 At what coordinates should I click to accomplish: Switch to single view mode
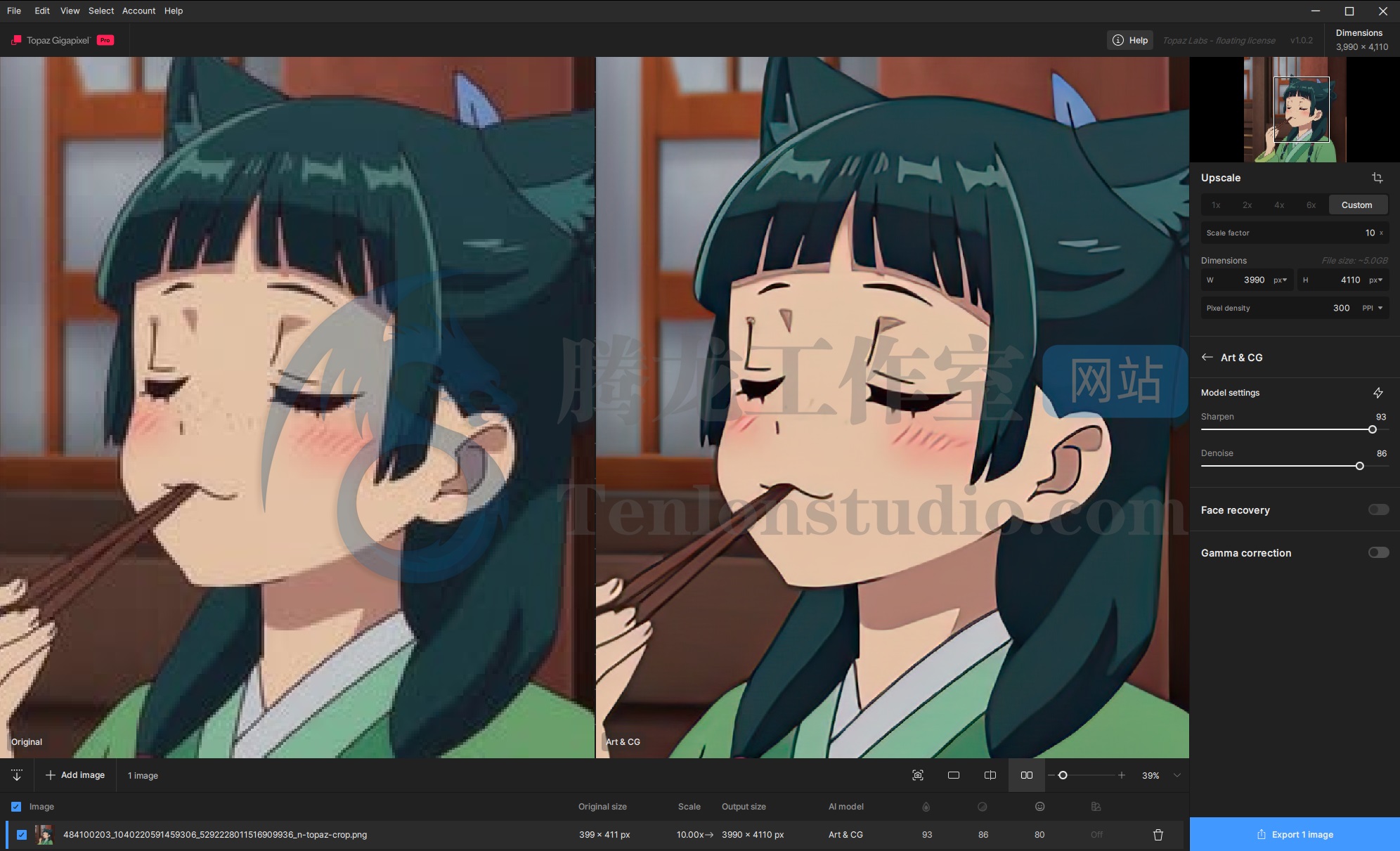tap(954, 775)
